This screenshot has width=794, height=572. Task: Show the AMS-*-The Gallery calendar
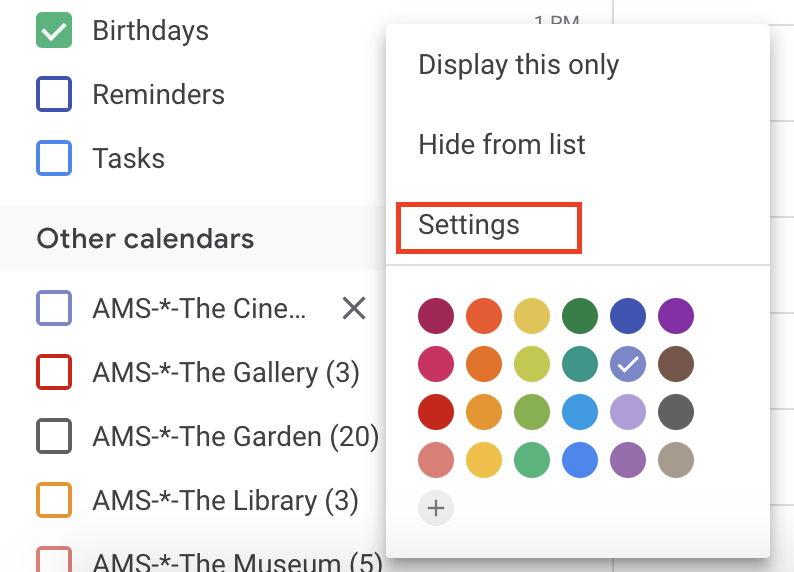54,373
